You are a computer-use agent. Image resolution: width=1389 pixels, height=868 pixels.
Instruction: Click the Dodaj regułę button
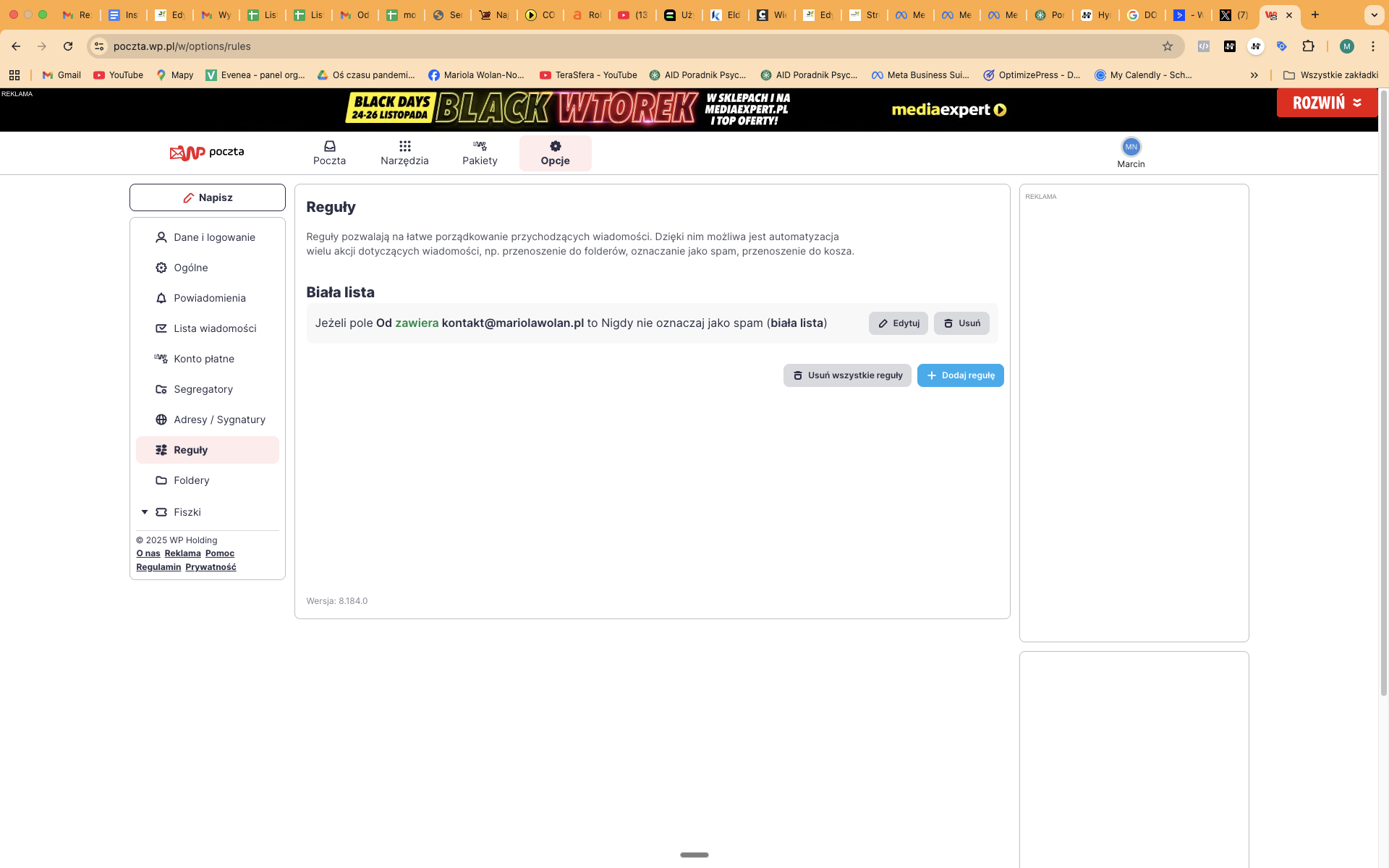click(960, 375)
